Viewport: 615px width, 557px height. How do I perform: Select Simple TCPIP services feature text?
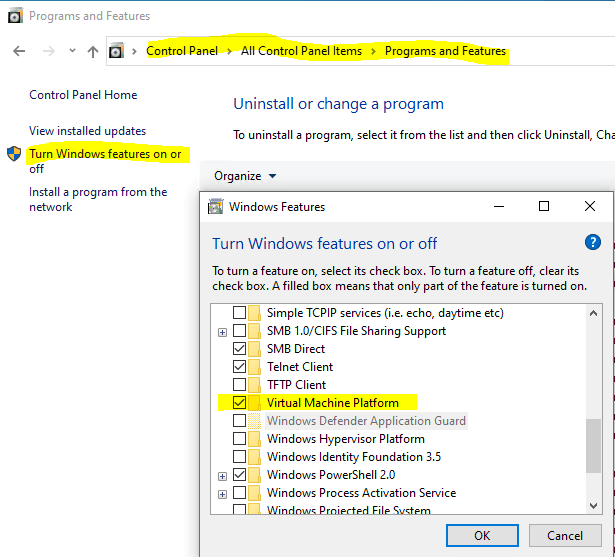click(x=385, y=313)
